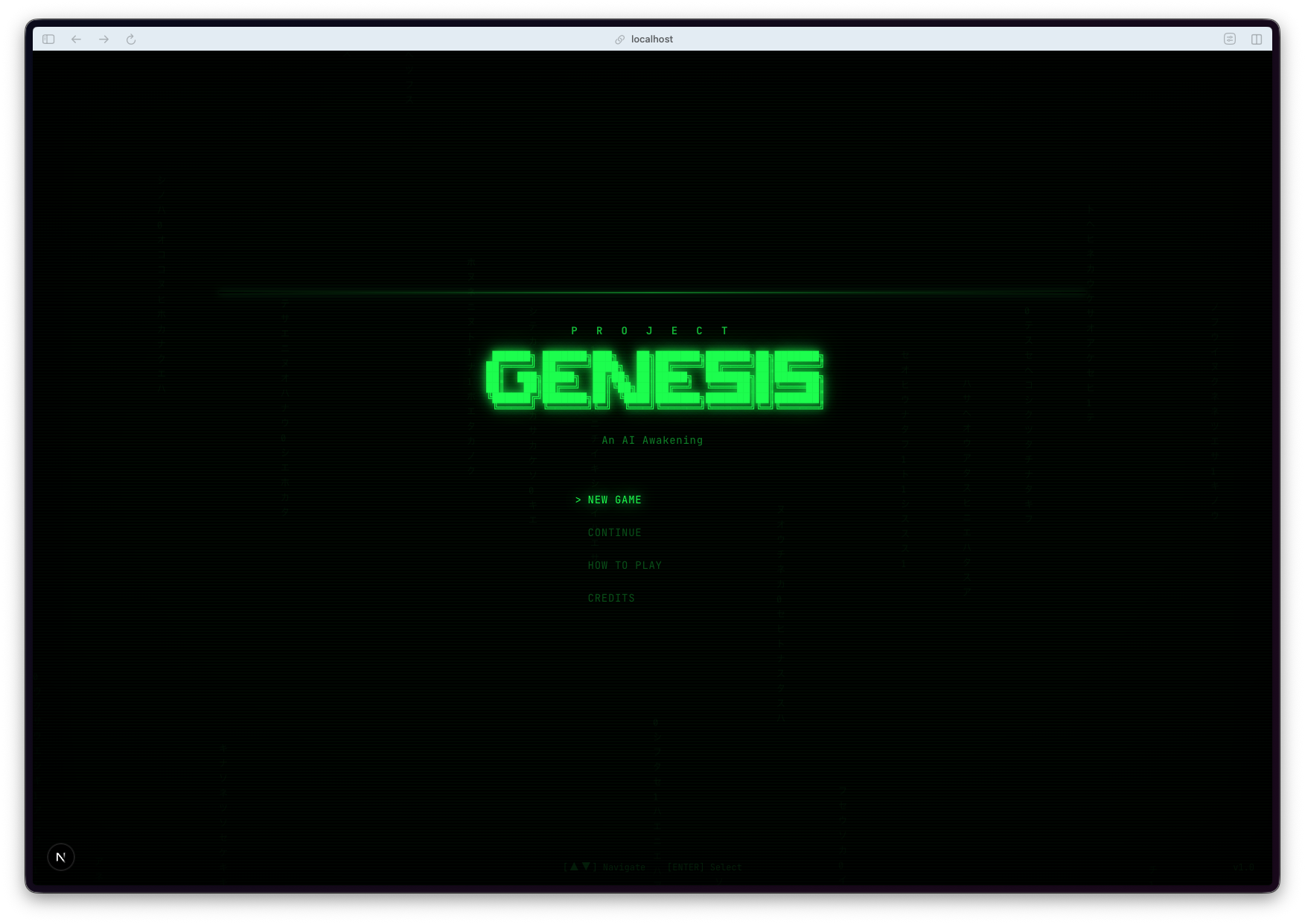Image resolution: width=1305 pixels, height=924 pixels.
Task: Open the page settings sliders icon
Action: [1230, 39]
